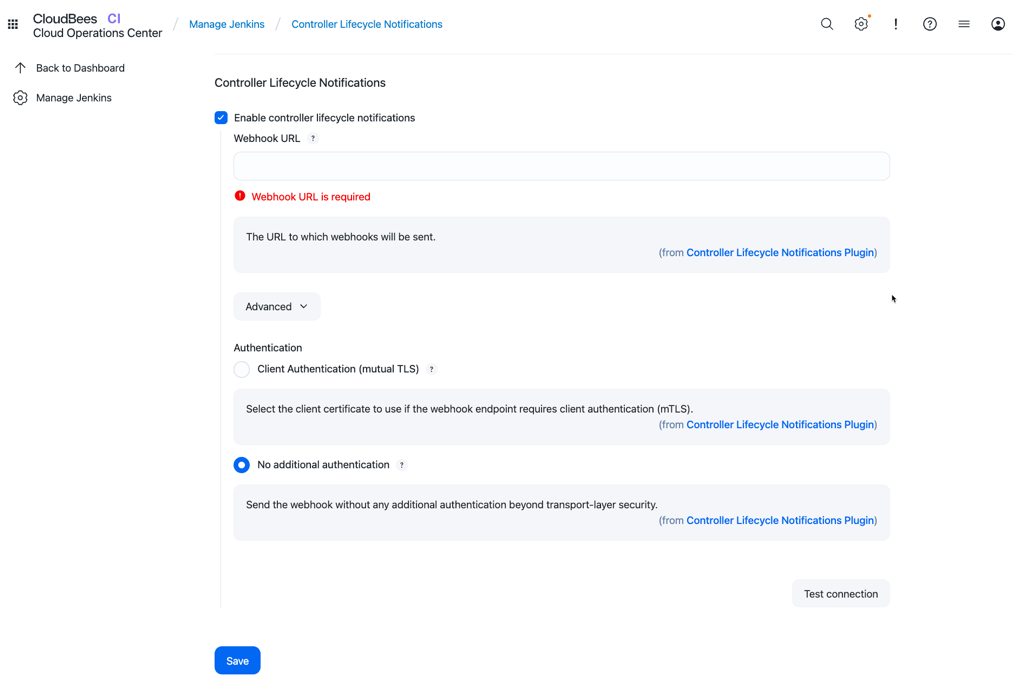The image size is (1024, 699).
Task: Uncheck Enable controller lifecycle notifications
Action: click(x=221, y=118)
